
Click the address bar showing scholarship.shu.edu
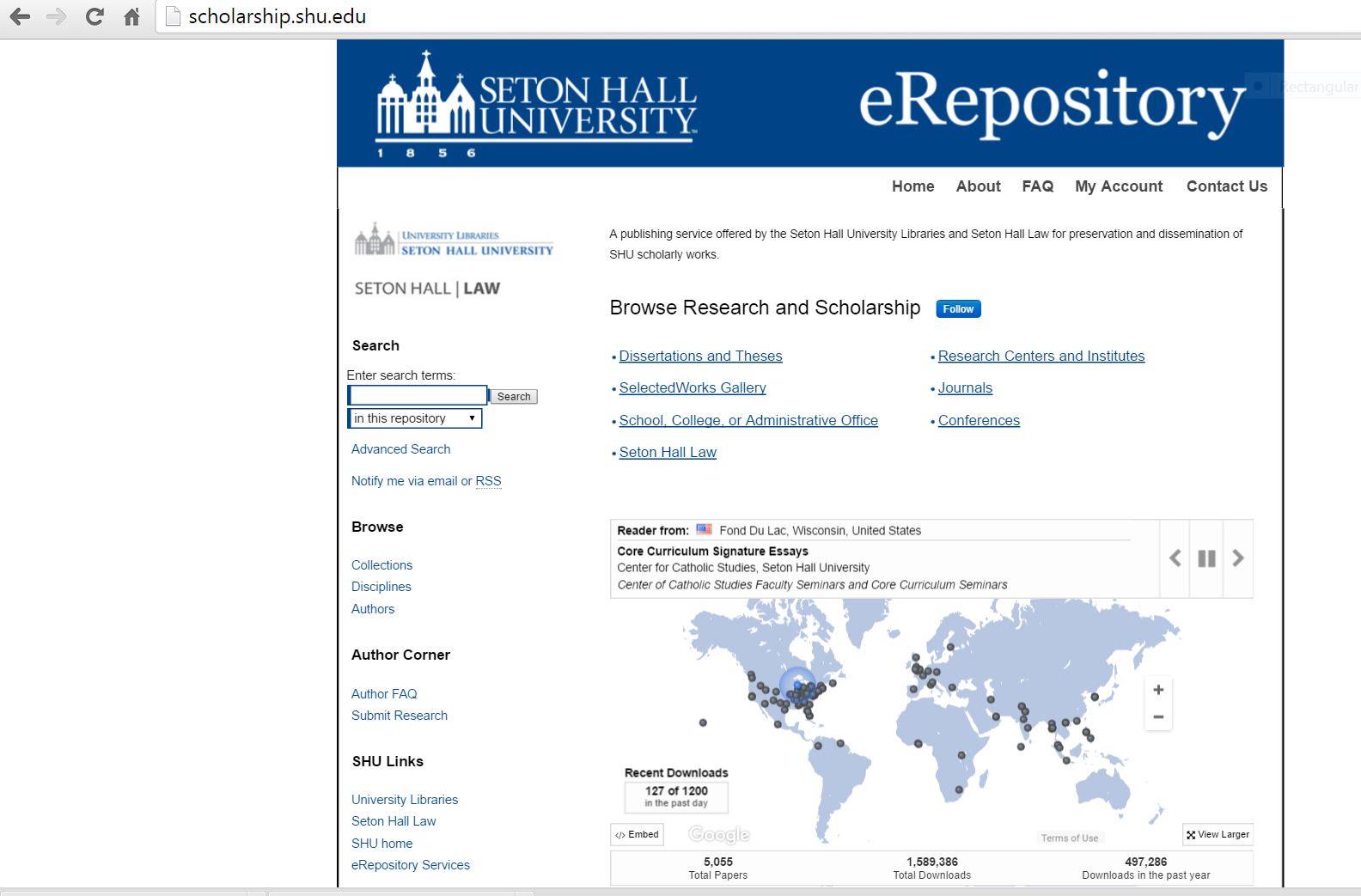pos(756,16)
